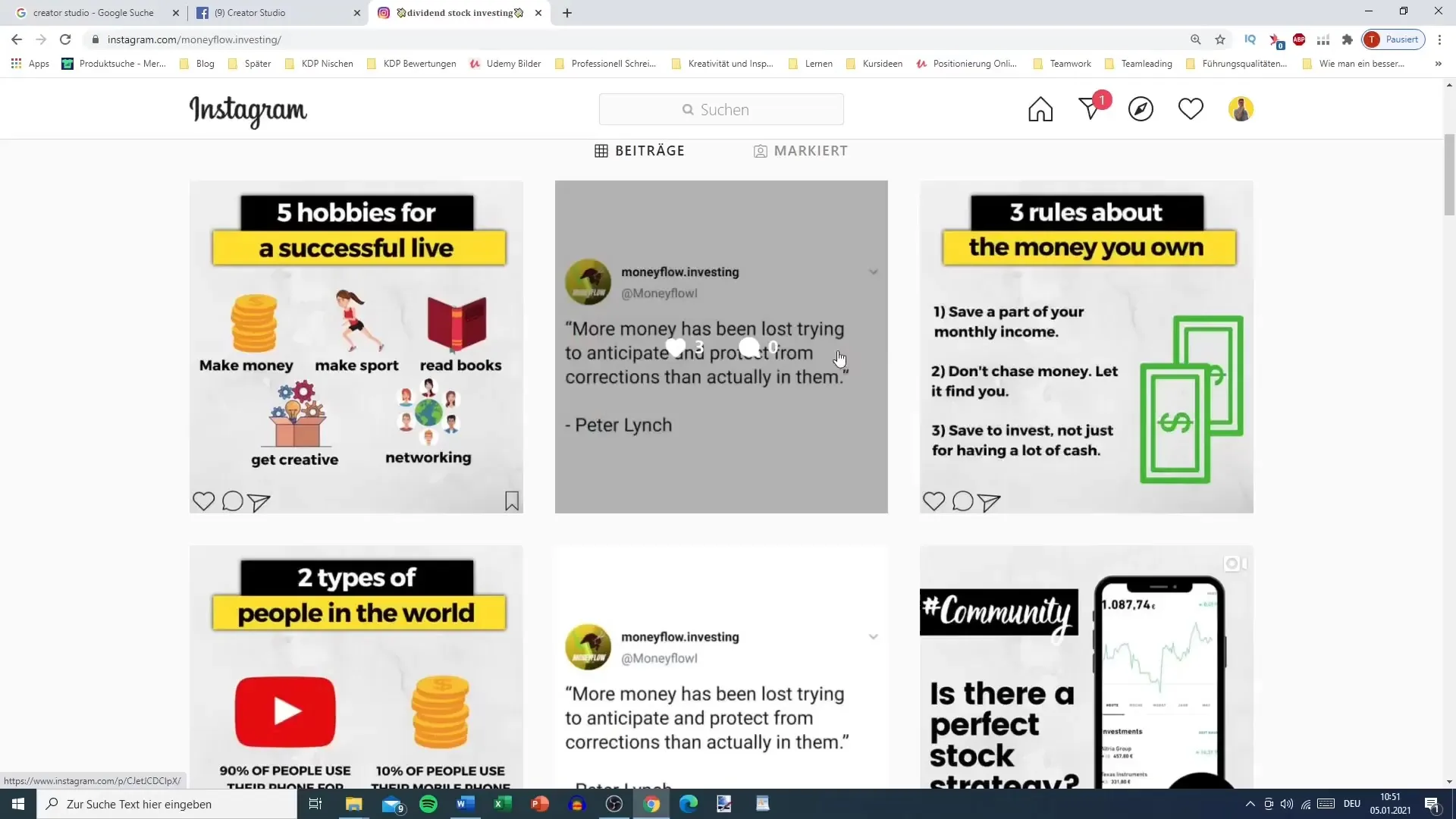
Task: Open the Instagram home feed icon
Action: click(x=1040, y=109)
